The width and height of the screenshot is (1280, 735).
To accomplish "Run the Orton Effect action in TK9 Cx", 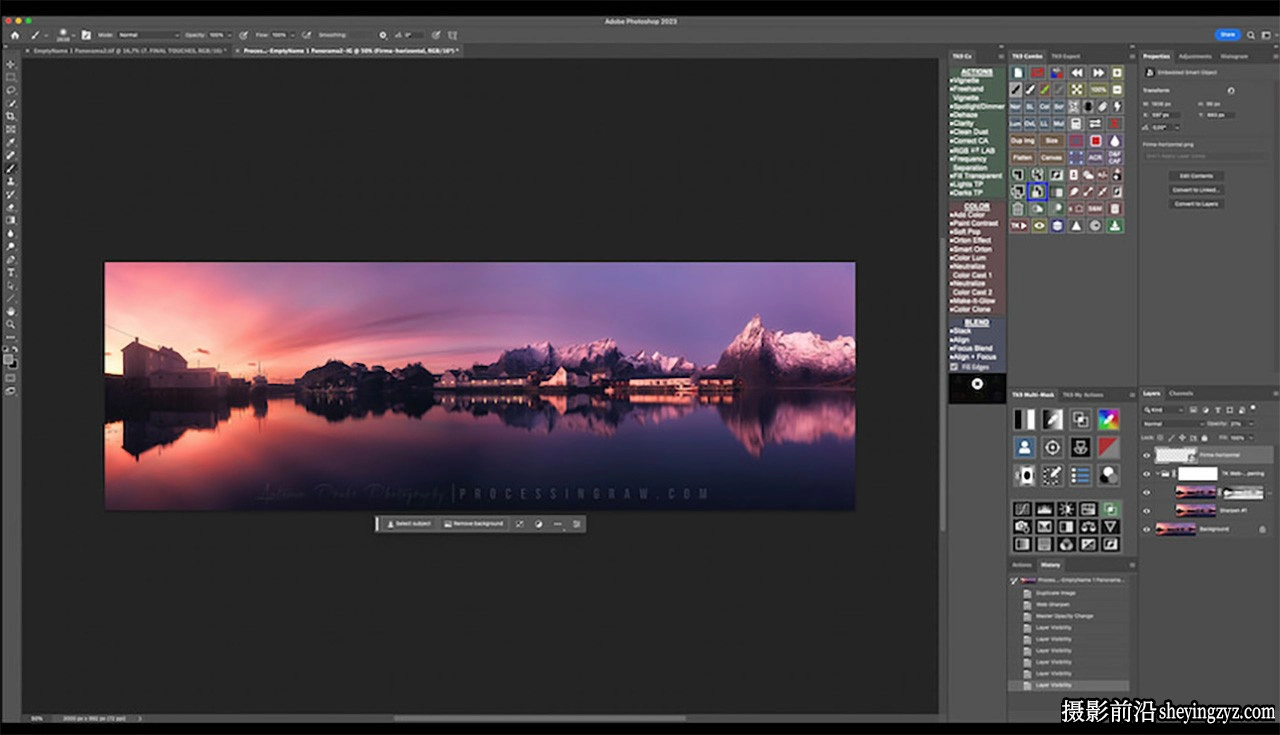I will click(971, 240).
